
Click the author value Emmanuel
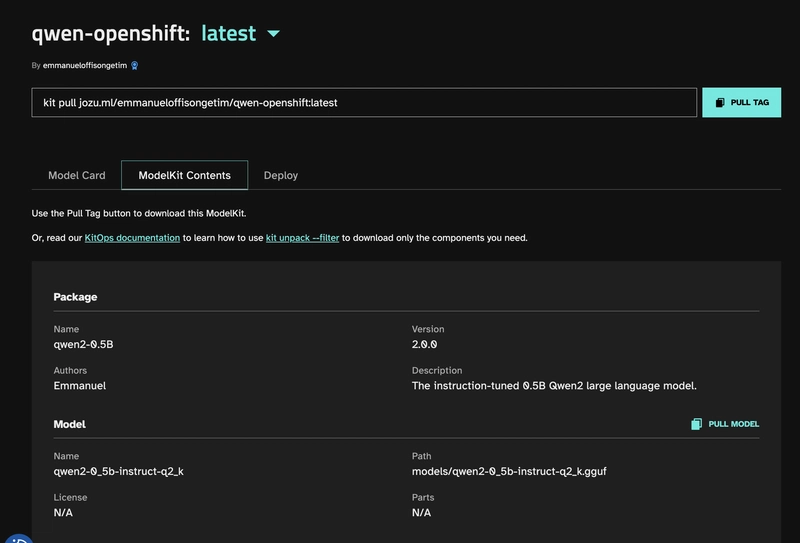(x=80, y=386)
